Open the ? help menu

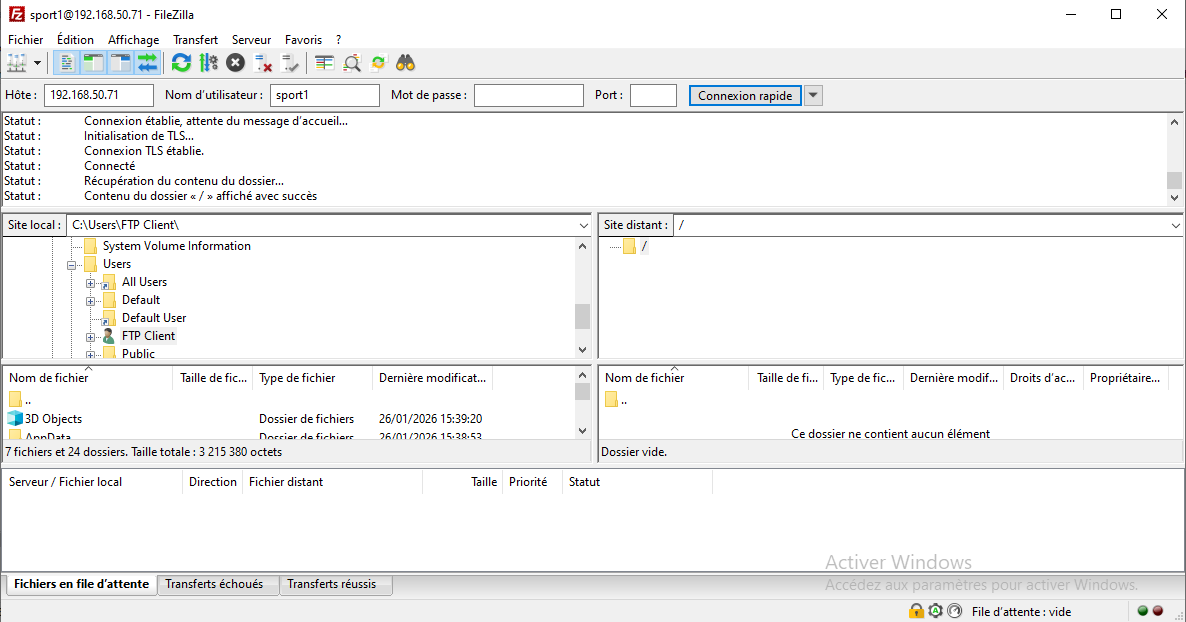(339, 39)
